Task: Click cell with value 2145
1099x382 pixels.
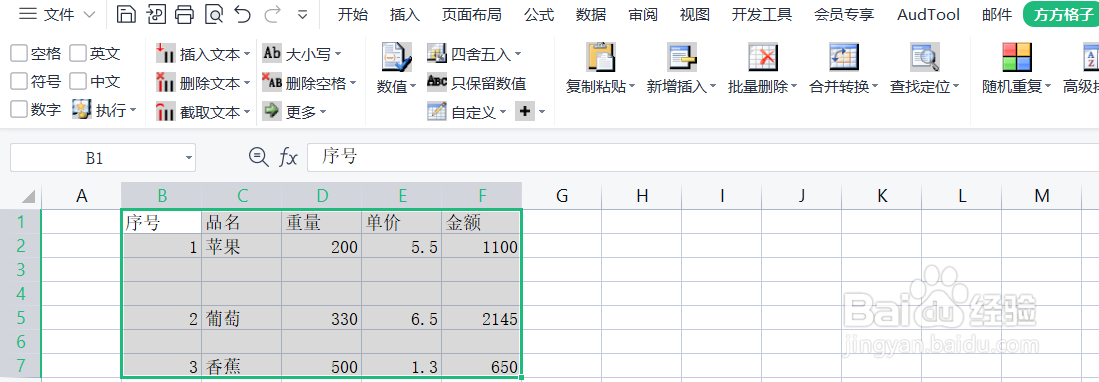Action: coord(481,319)
